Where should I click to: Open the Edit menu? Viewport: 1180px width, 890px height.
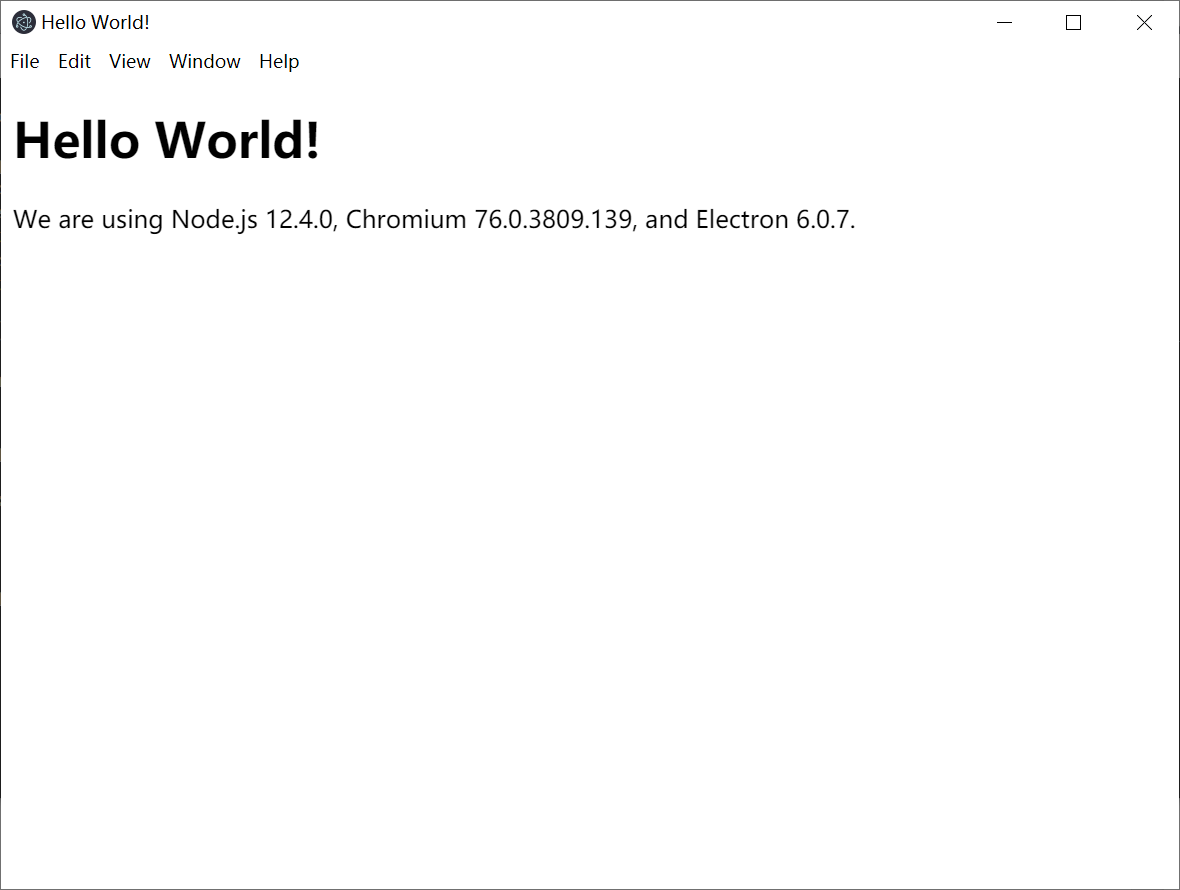[x=75, y=62]
